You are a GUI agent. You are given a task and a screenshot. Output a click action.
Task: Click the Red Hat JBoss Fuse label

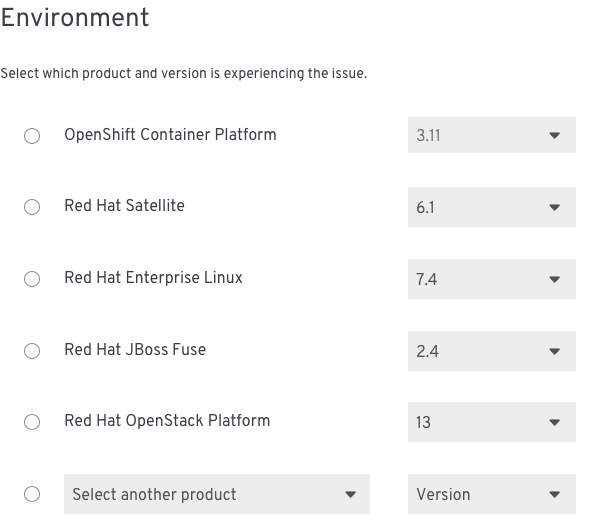tap(135, 349)
